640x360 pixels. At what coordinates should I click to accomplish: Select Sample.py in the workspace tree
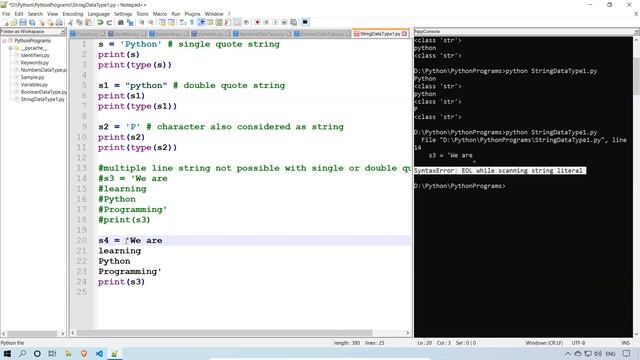click(x=32, y=78)
